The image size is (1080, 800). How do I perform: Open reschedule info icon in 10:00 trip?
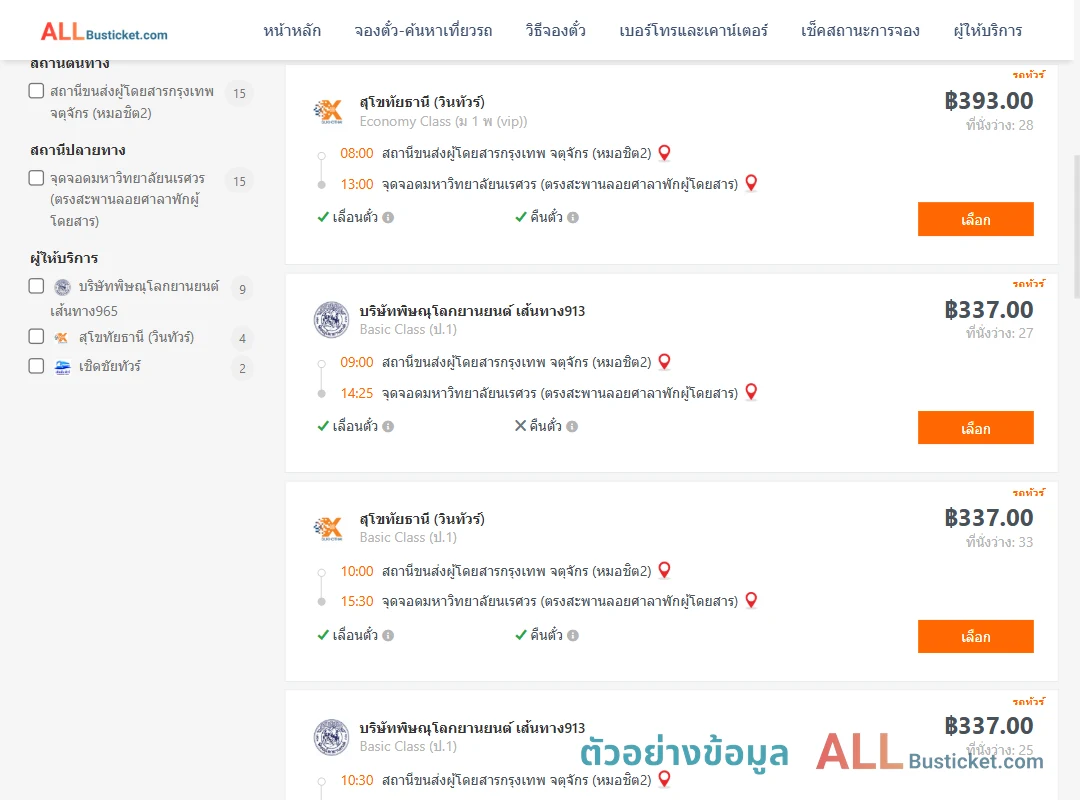tap(388, 635)
